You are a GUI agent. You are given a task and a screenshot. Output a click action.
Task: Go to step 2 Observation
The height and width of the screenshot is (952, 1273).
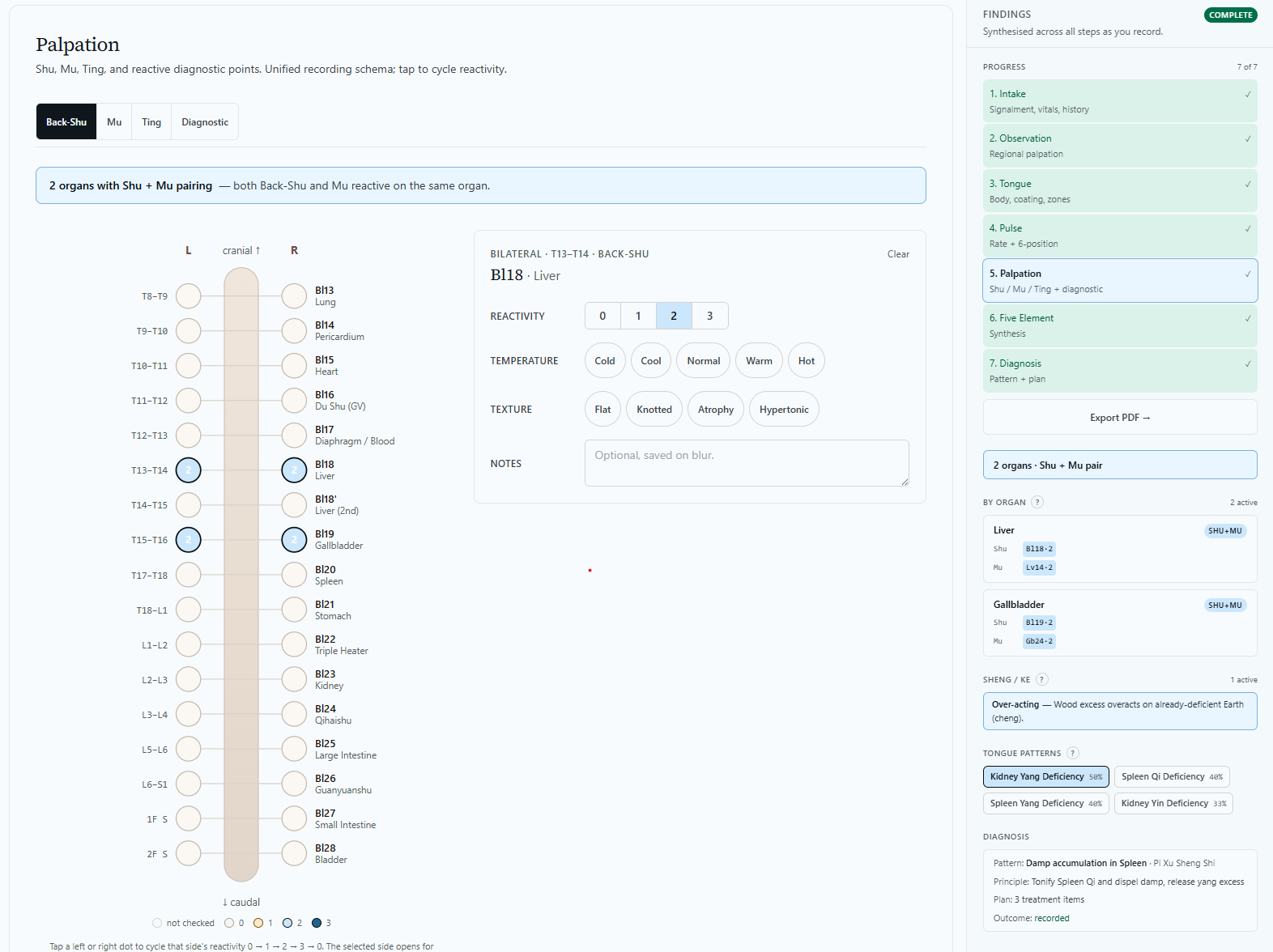click(1120, 146)
